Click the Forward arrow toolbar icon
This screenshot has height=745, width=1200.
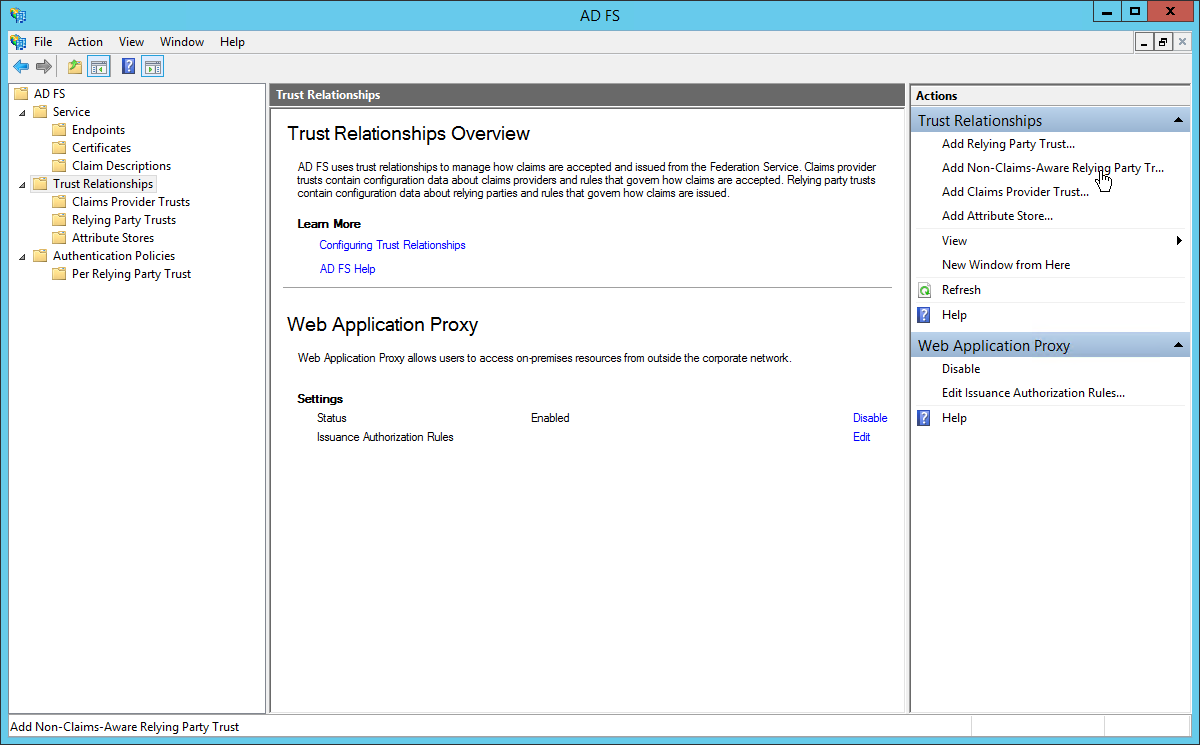[43, 67]
